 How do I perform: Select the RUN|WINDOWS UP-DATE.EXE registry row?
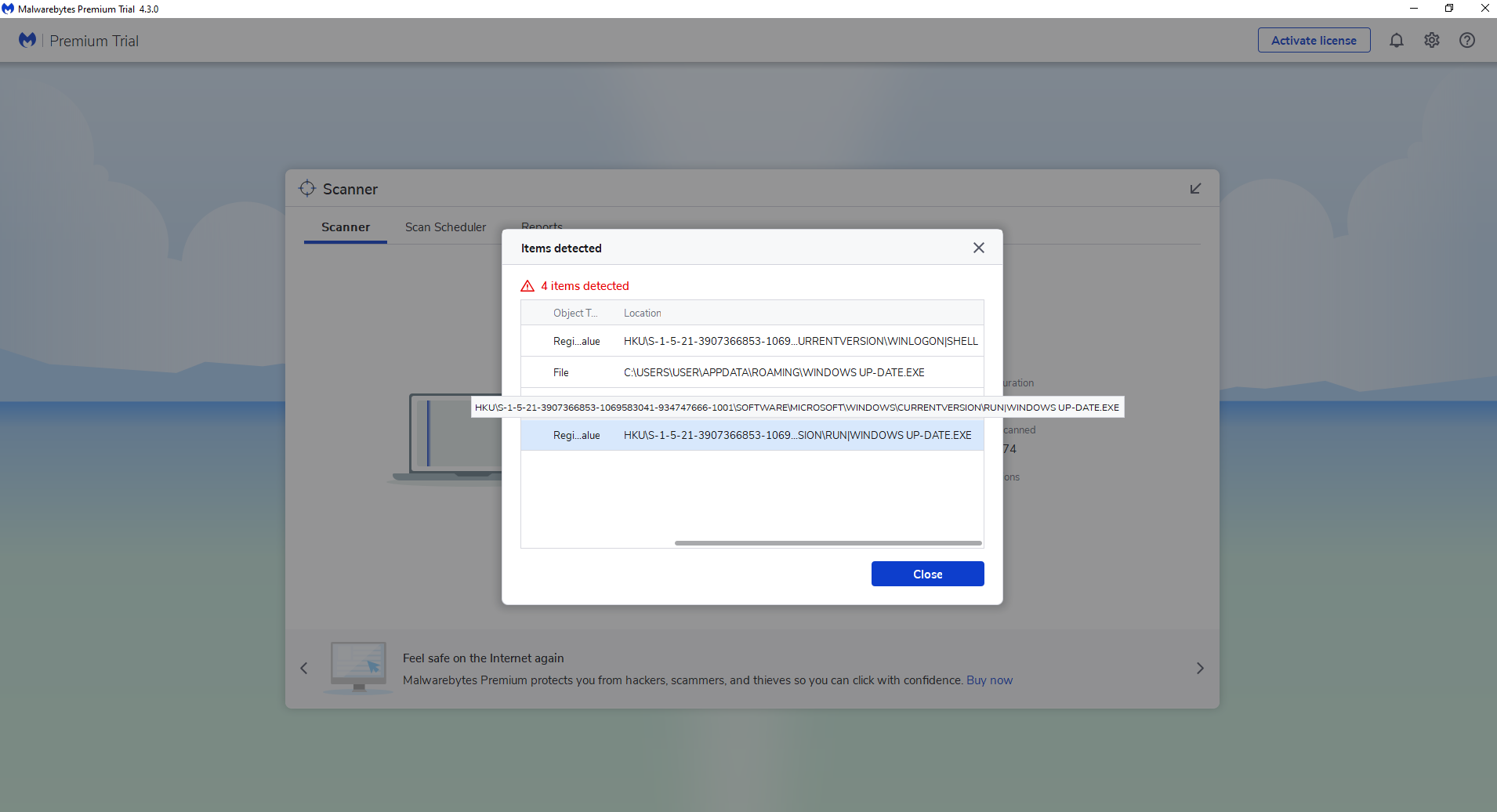click(x=752, y=435)
